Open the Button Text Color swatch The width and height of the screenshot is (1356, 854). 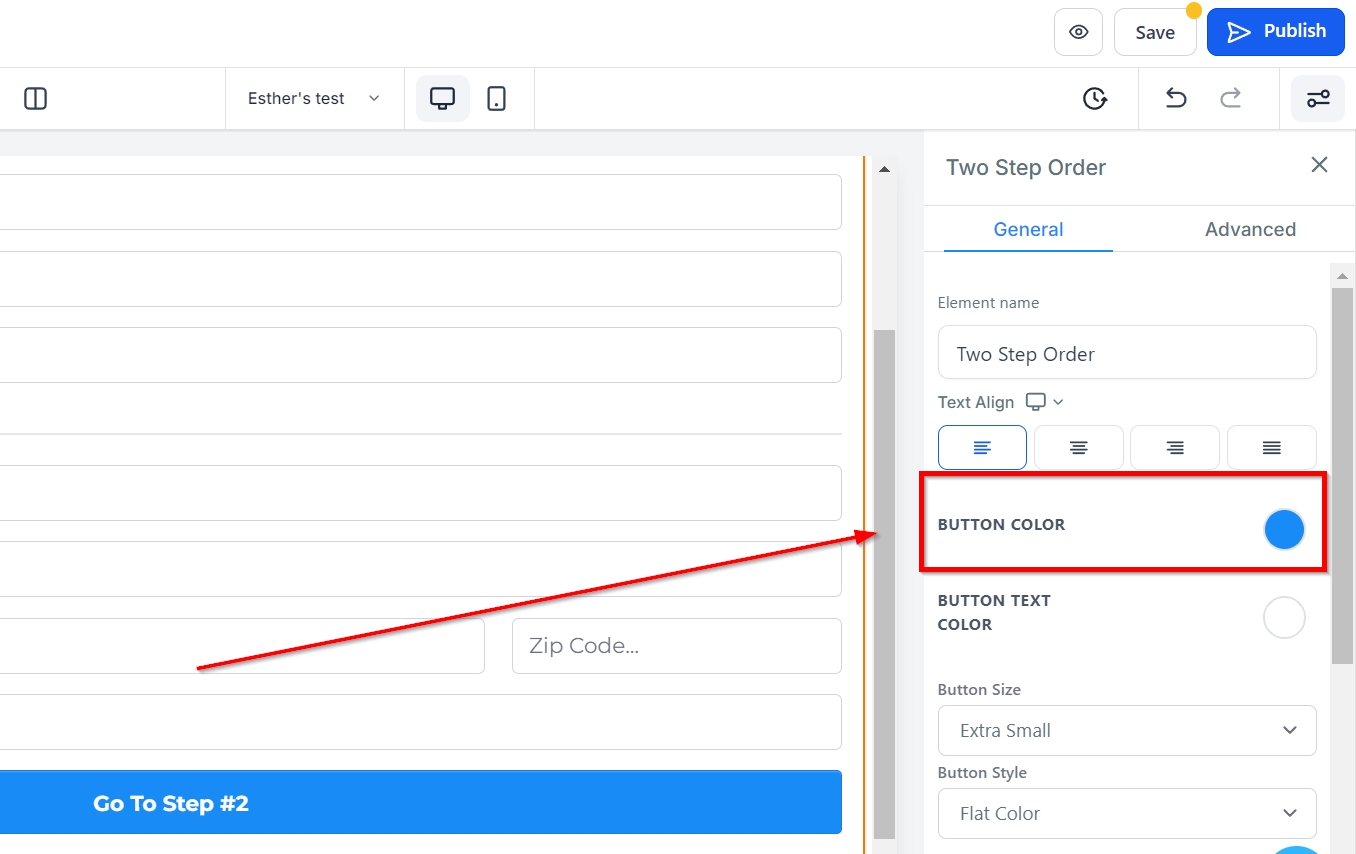tap(1284, 618)
